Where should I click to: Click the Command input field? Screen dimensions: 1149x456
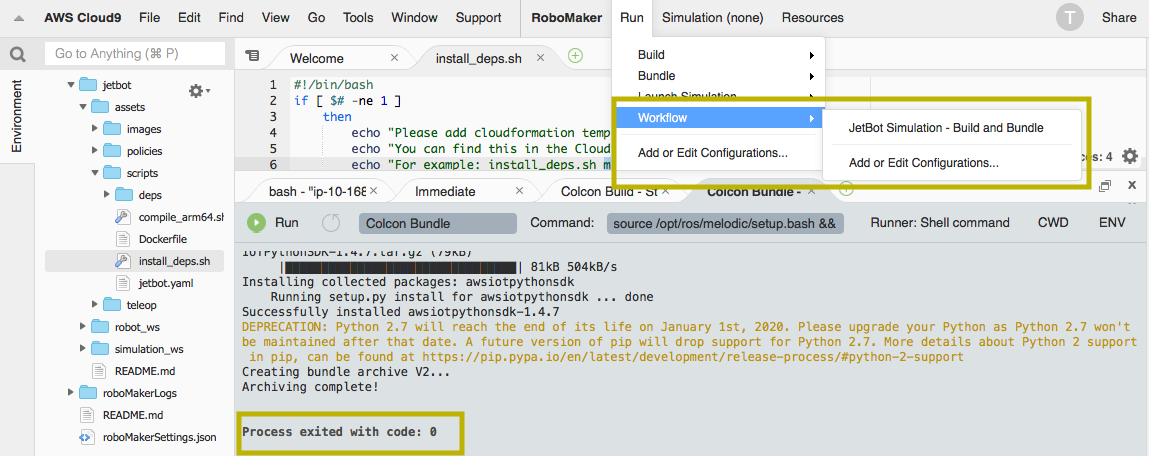pos(725,224)
